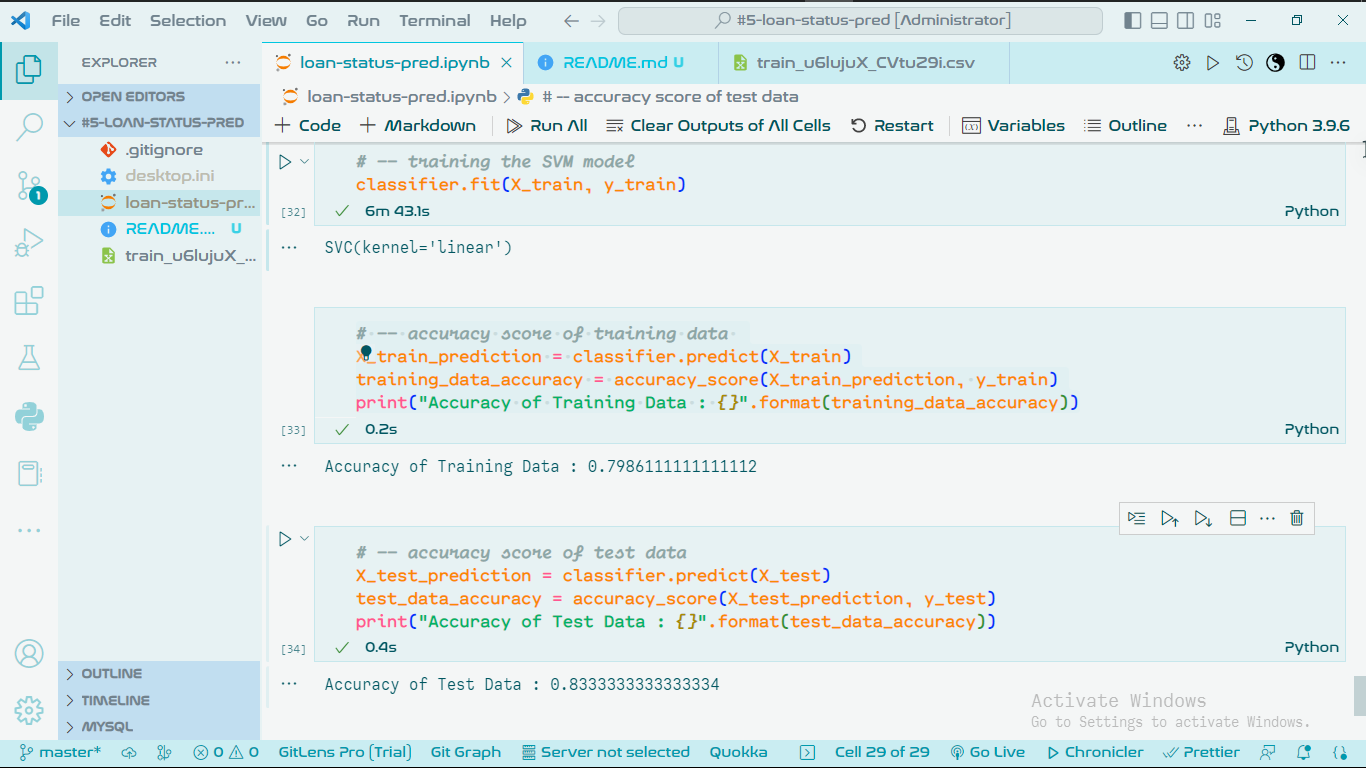The height and width of the screenshot is (768, 1366).
Task: Expand the OPEN EDITORS section
Action: point(159,96)
